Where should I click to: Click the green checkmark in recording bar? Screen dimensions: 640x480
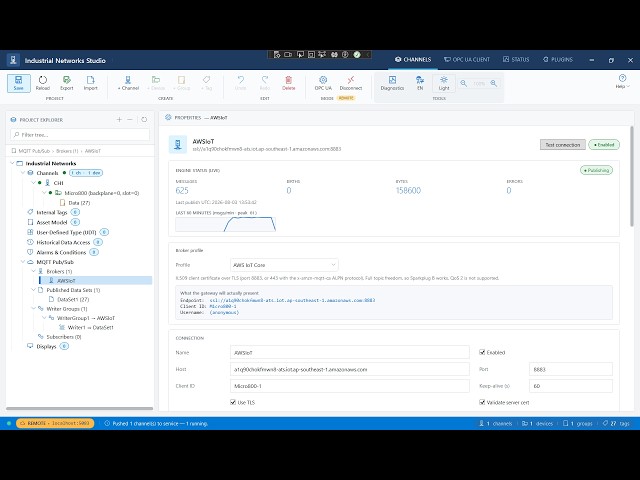click(357, 54)
